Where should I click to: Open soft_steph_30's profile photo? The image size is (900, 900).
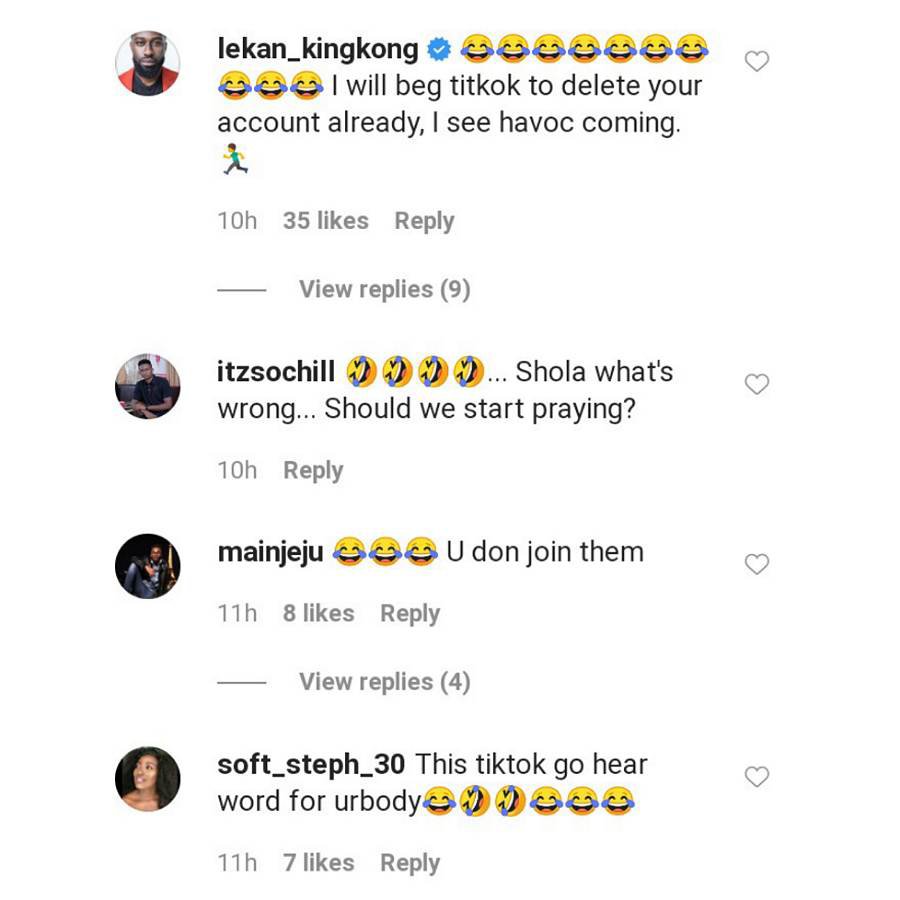pyautogui.click(x=148, y=778)
